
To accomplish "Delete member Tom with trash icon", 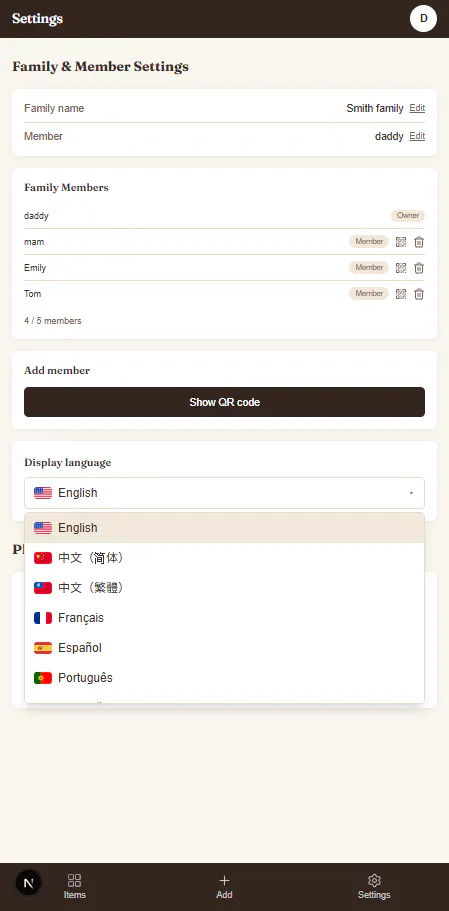I will pyautogui.click(x=419, y=294).
